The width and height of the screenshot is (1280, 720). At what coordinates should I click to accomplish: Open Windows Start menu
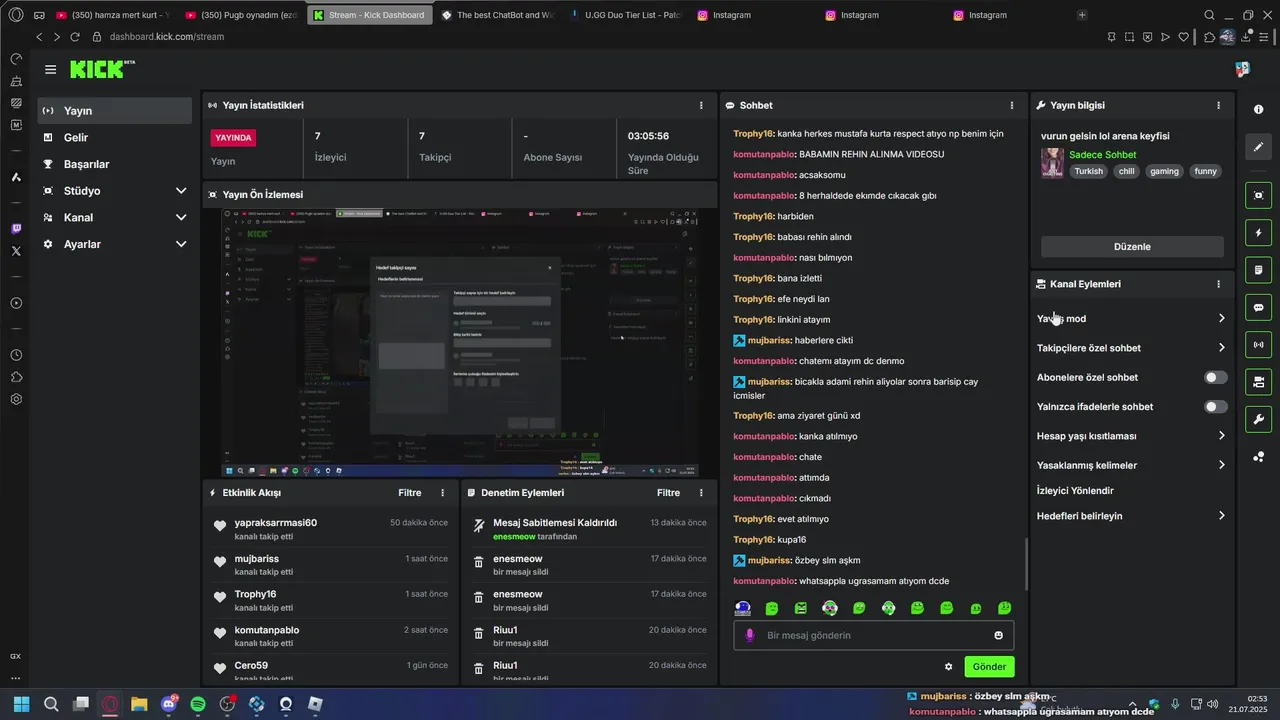point(21,704)
